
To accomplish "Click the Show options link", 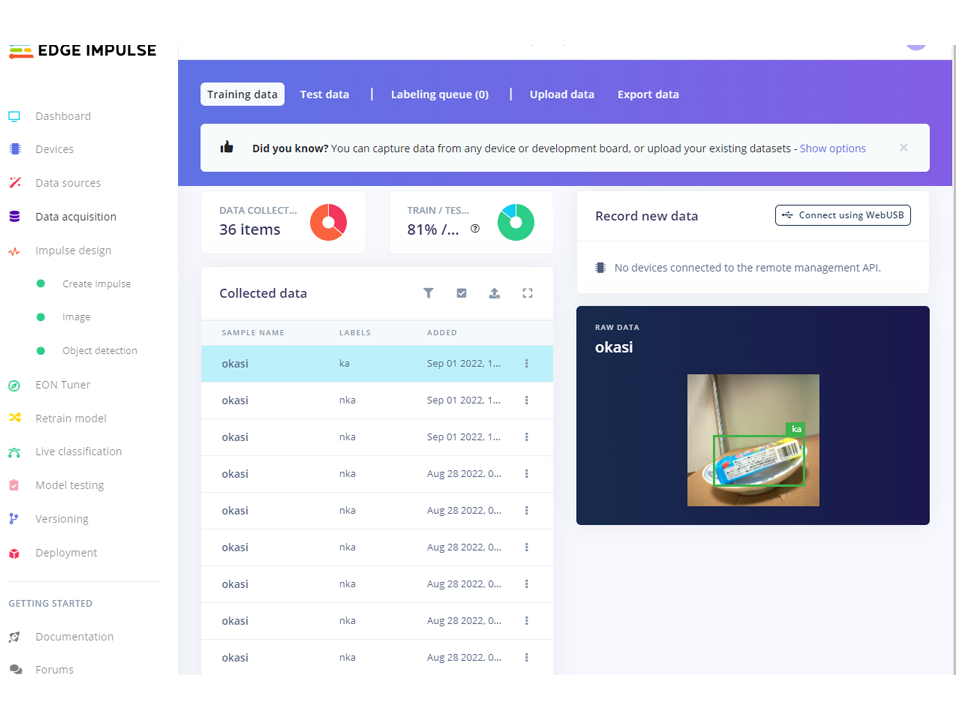I will (832, 148).
